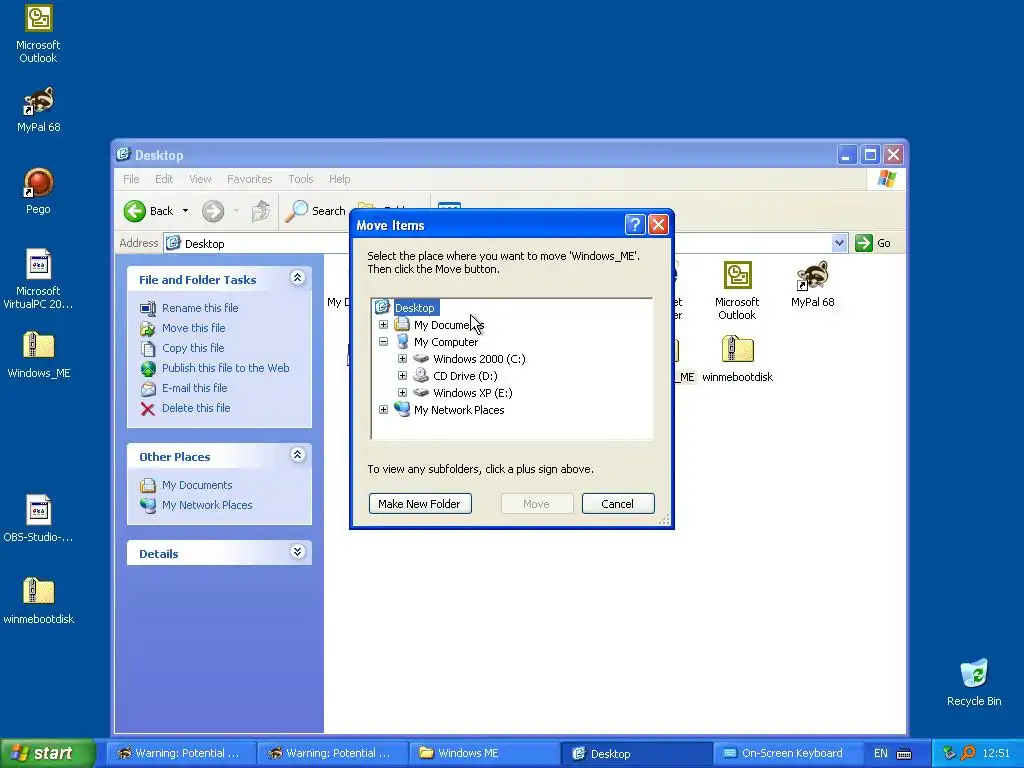
Task: Expand Windows 2000 (C:) node
Action: click(402, 359)
